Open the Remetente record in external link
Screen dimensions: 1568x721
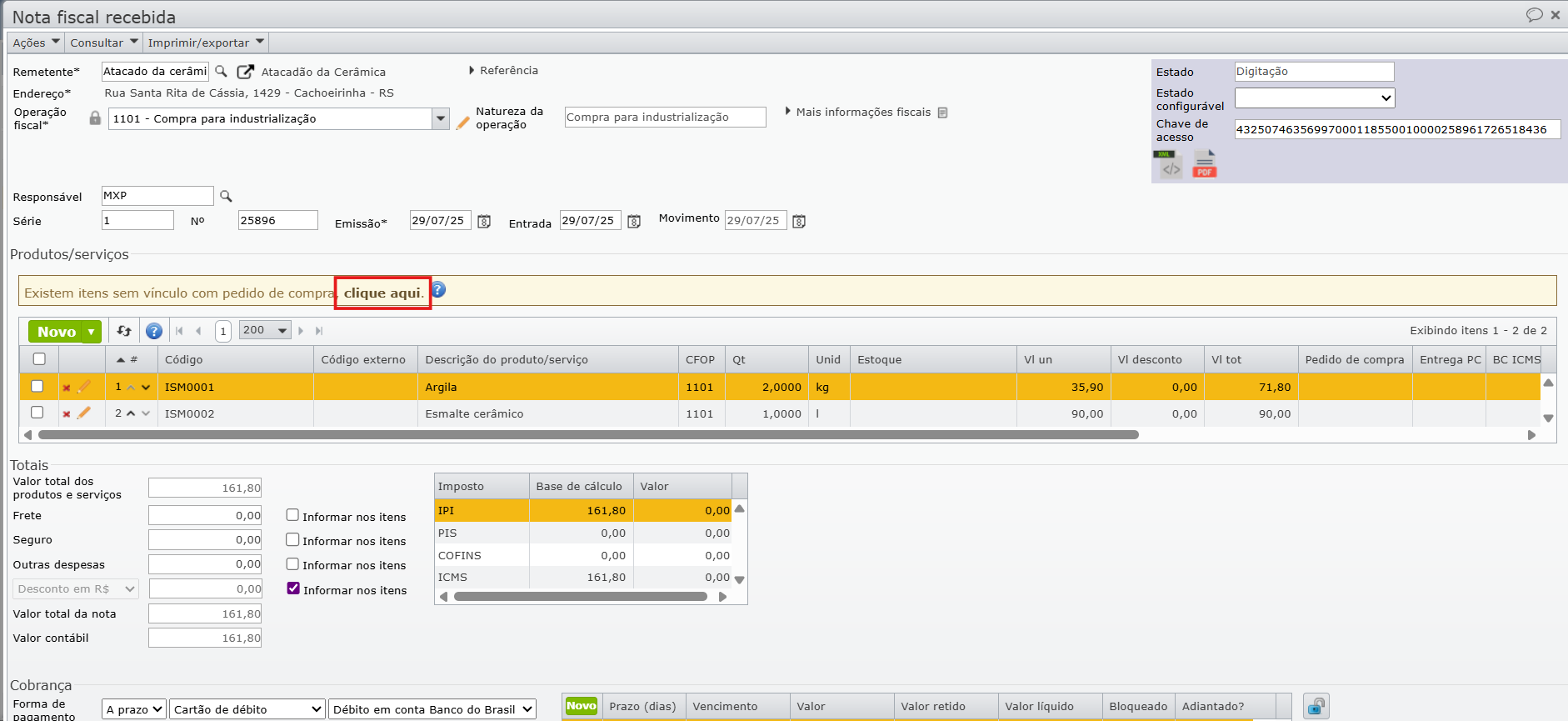tap(245, 72)
